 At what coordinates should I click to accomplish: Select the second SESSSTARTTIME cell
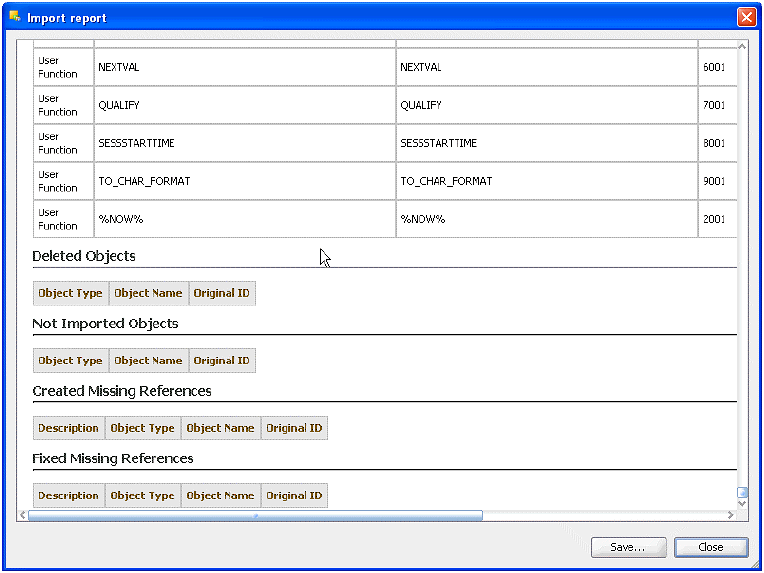[x=547, y=143]
